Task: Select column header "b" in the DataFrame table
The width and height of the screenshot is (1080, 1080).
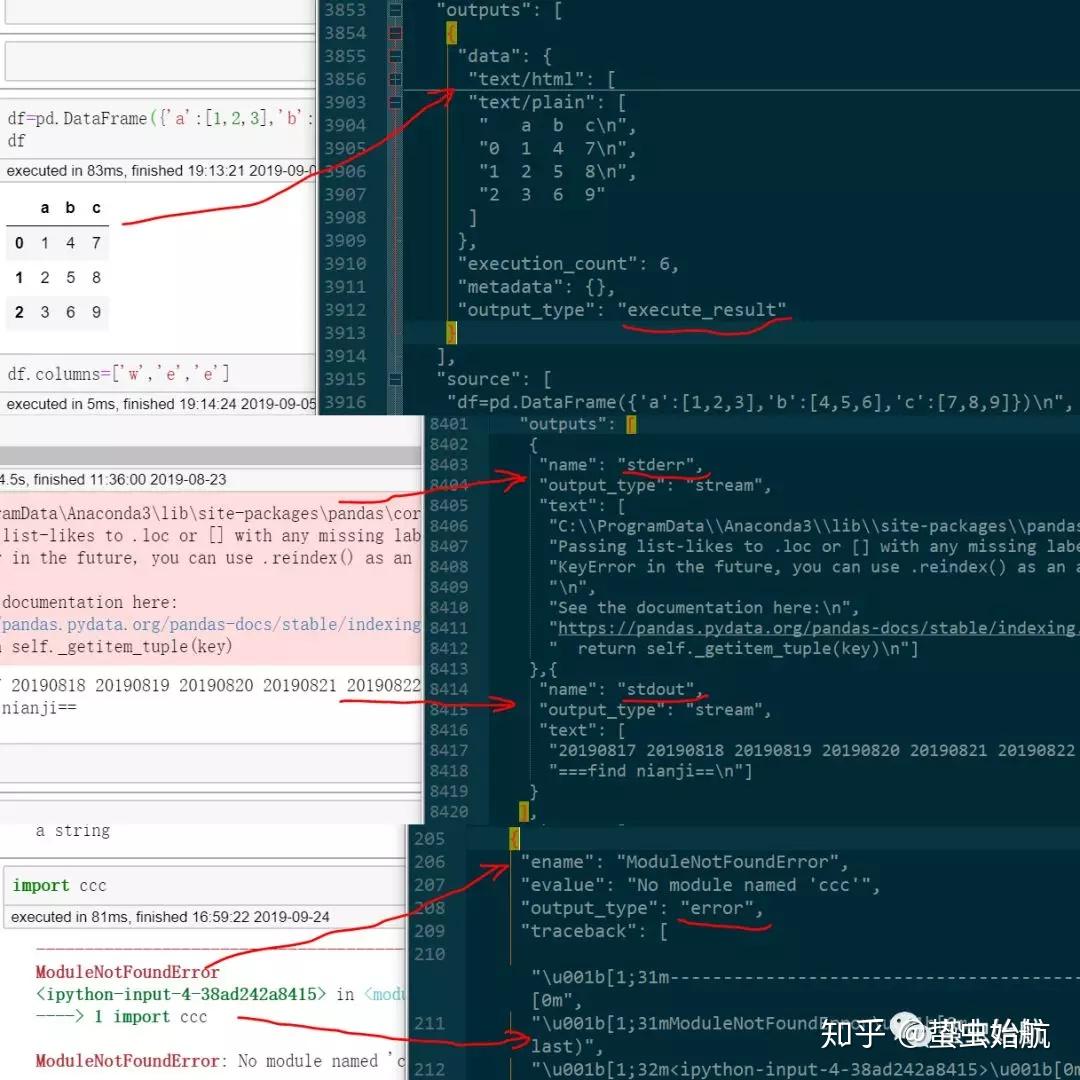Action: click(x=70, y=207)
